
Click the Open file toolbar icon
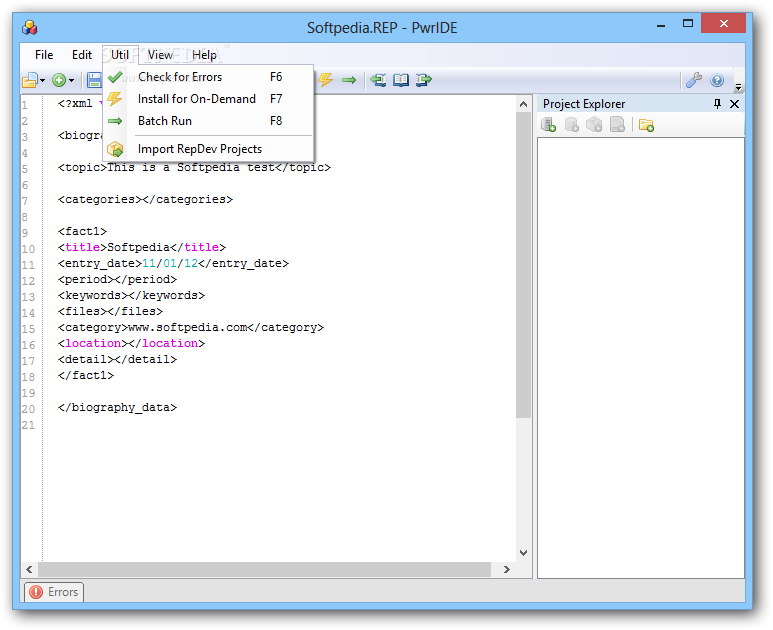[x=30, y=80]
